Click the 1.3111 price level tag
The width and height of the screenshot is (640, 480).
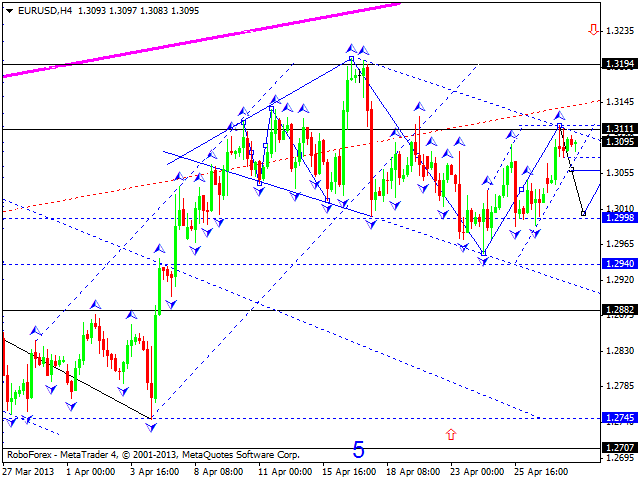[620, 129]
